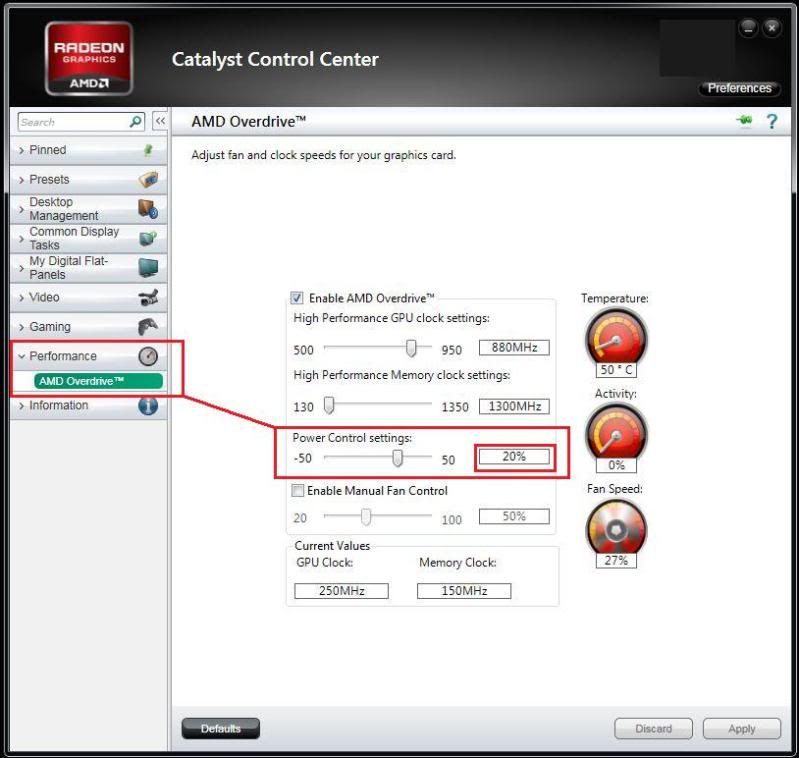Screen dimensions: 799x758
Task: Expand the Presets section
Action: coord(88,179)
